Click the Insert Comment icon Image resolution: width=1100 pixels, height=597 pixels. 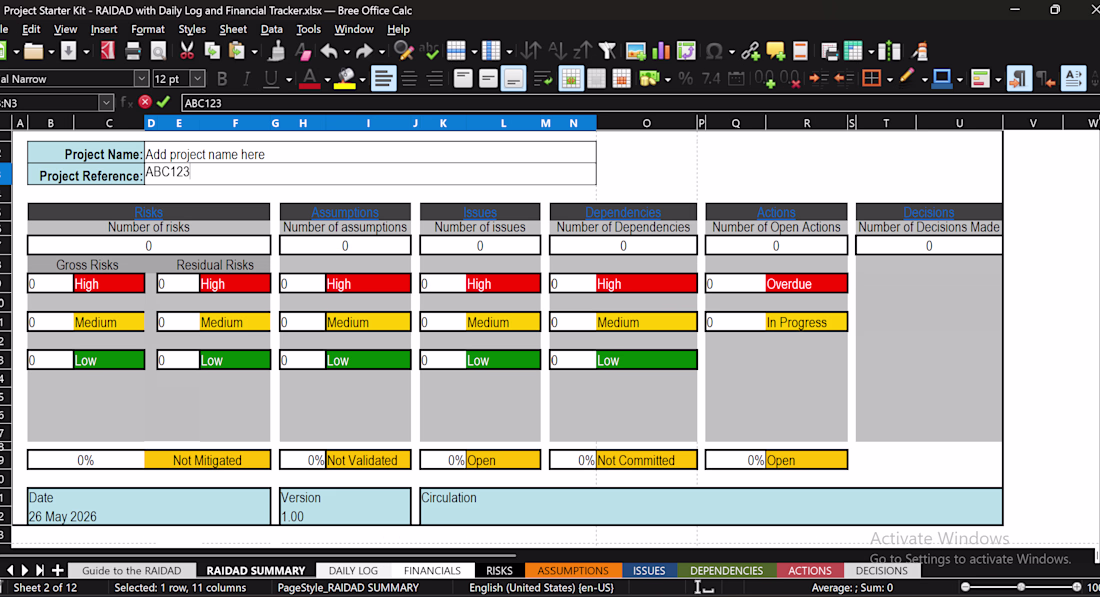[x=775, y=51]
